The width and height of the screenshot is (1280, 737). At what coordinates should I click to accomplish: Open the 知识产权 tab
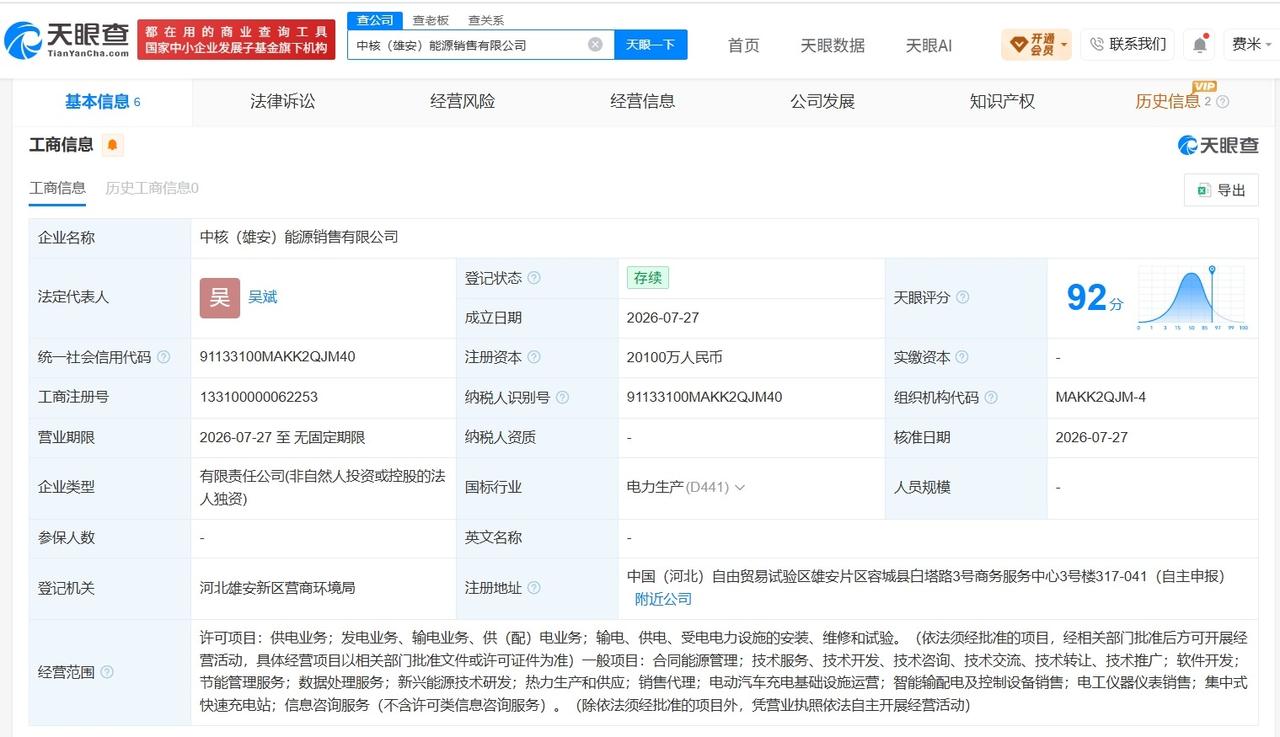[1002, 101]
